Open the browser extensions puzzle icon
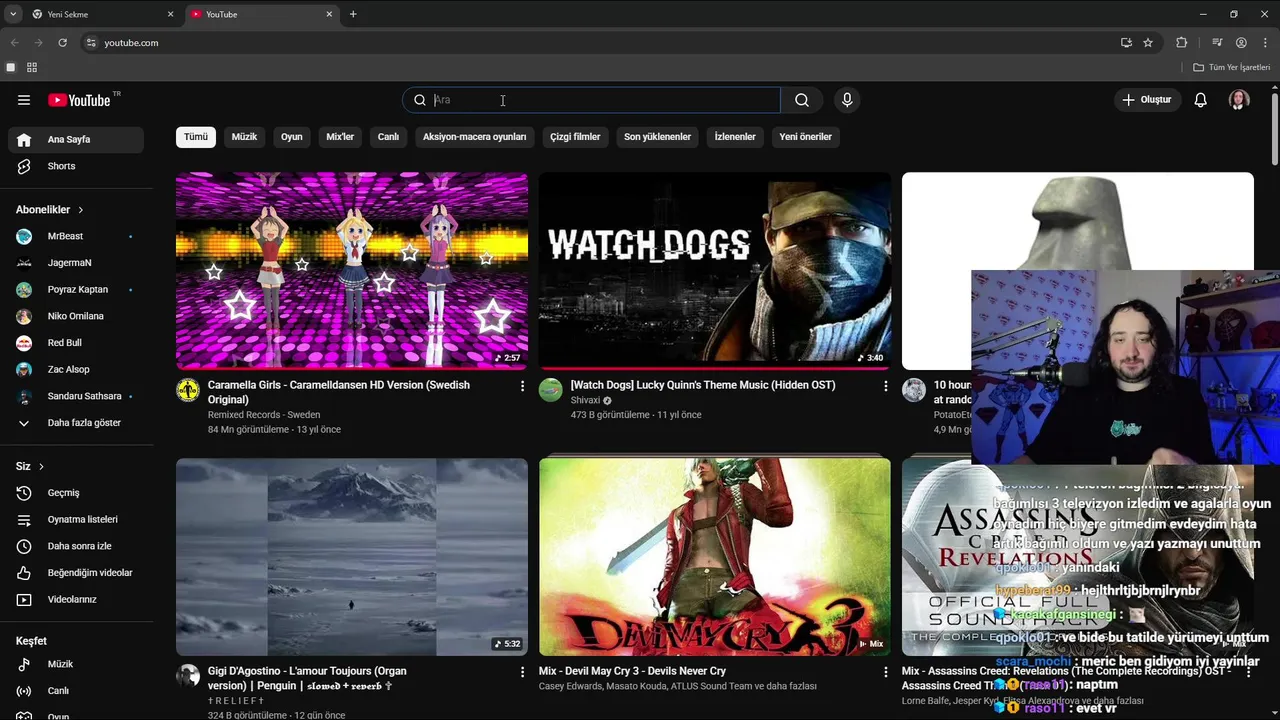This screenshot has height=720, width=1280. pyautogui.click(x=1182, y=43)
